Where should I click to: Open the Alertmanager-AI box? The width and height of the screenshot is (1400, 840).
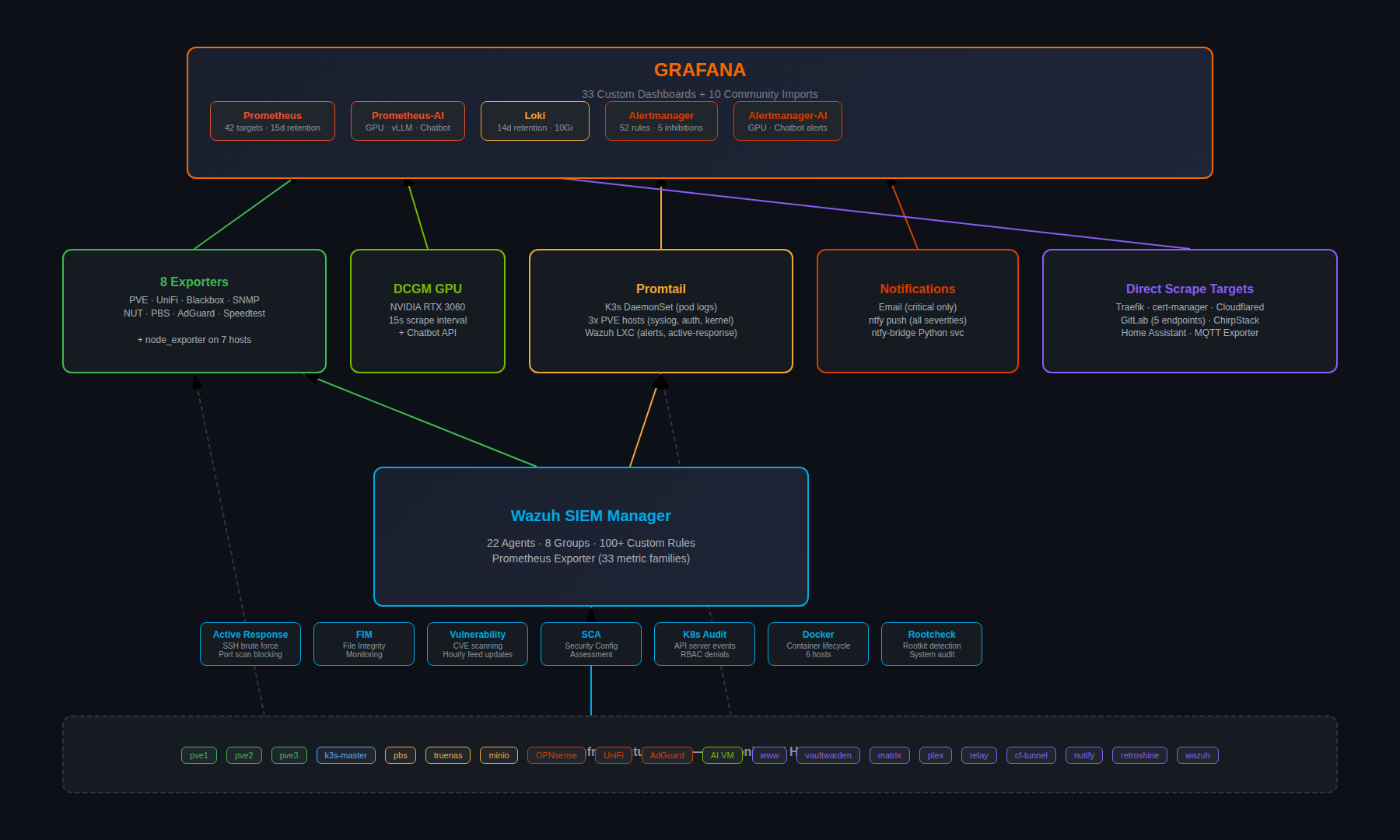[x=787, y=121]
